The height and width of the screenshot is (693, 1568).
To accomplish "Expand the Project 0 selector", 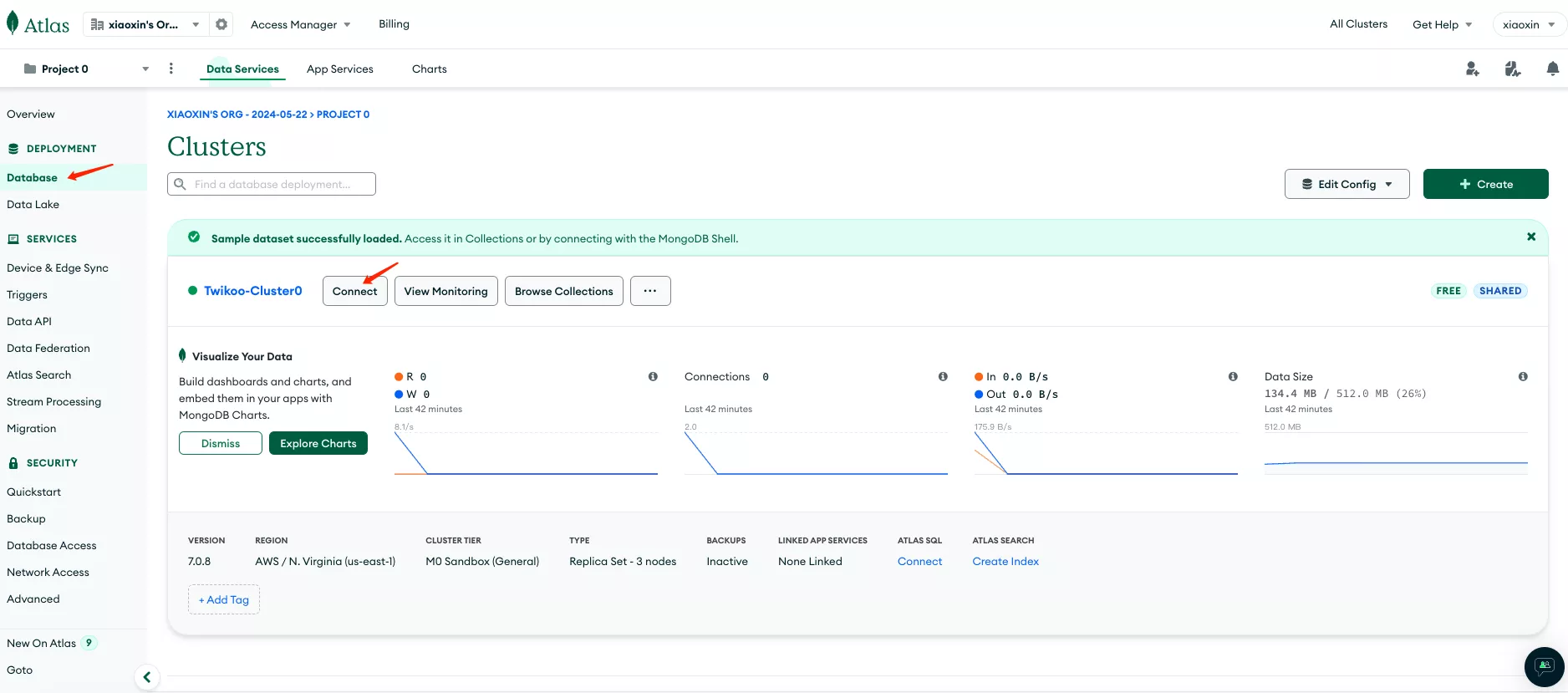I will click(x=87, y=69).
